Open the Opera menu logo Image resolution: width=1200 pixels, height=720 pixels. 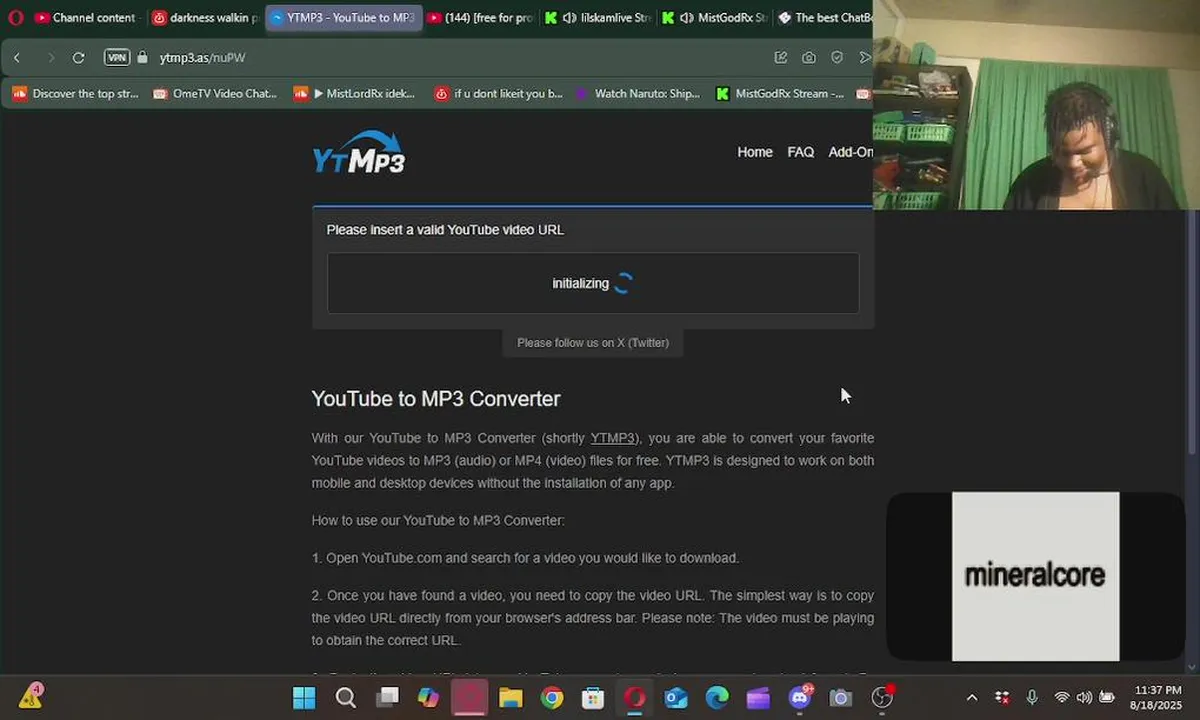(15, 17)
